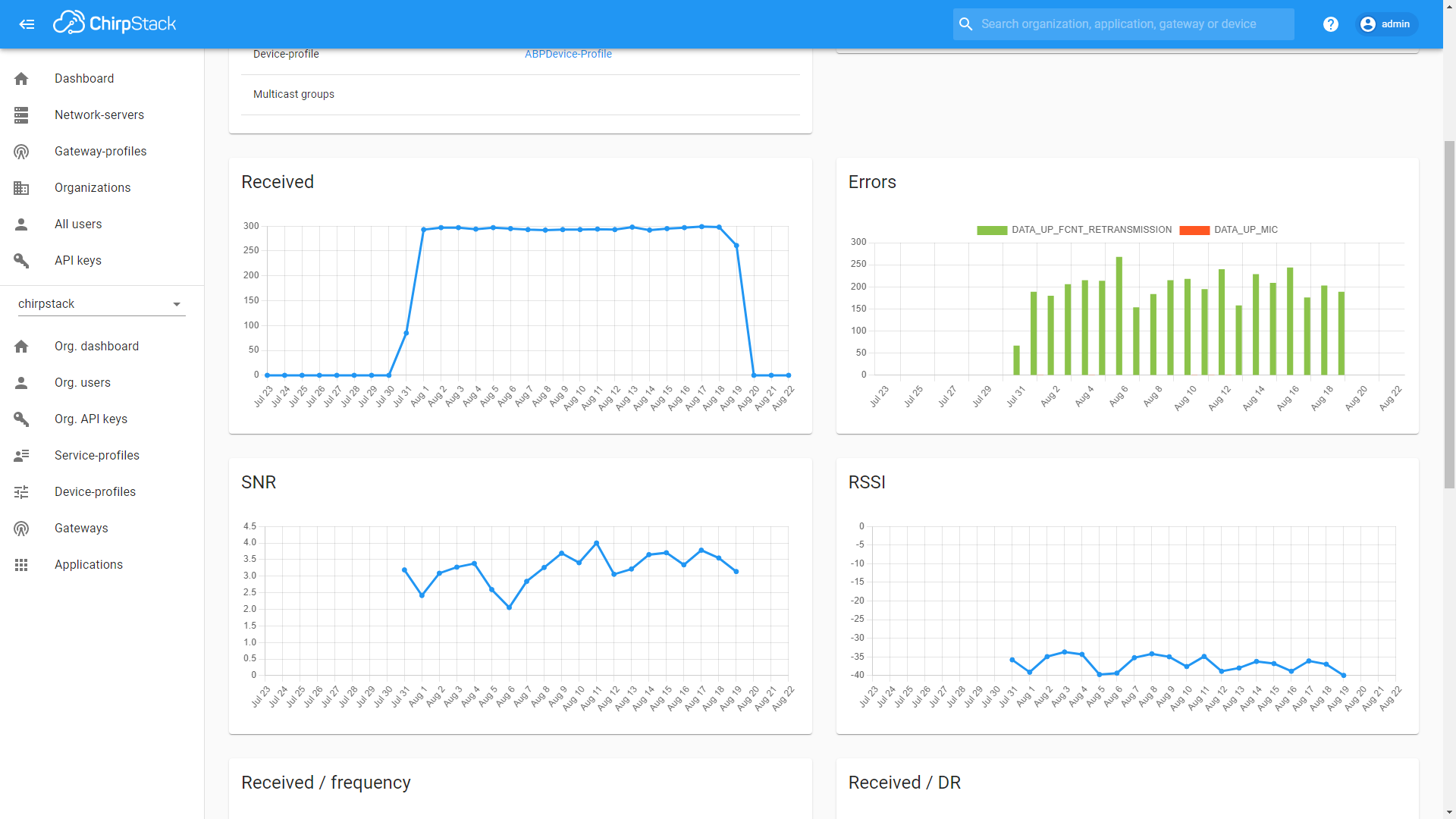The width and height of the screenshot is (1456, 819).
Task: Go to Org. users menu item
Action: 83,383
